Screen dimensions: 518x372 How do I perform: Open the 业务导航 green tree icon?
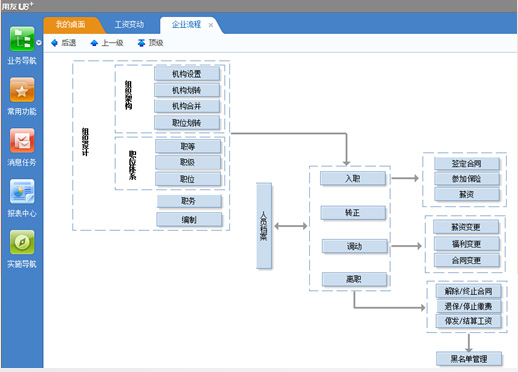point(22,39)
